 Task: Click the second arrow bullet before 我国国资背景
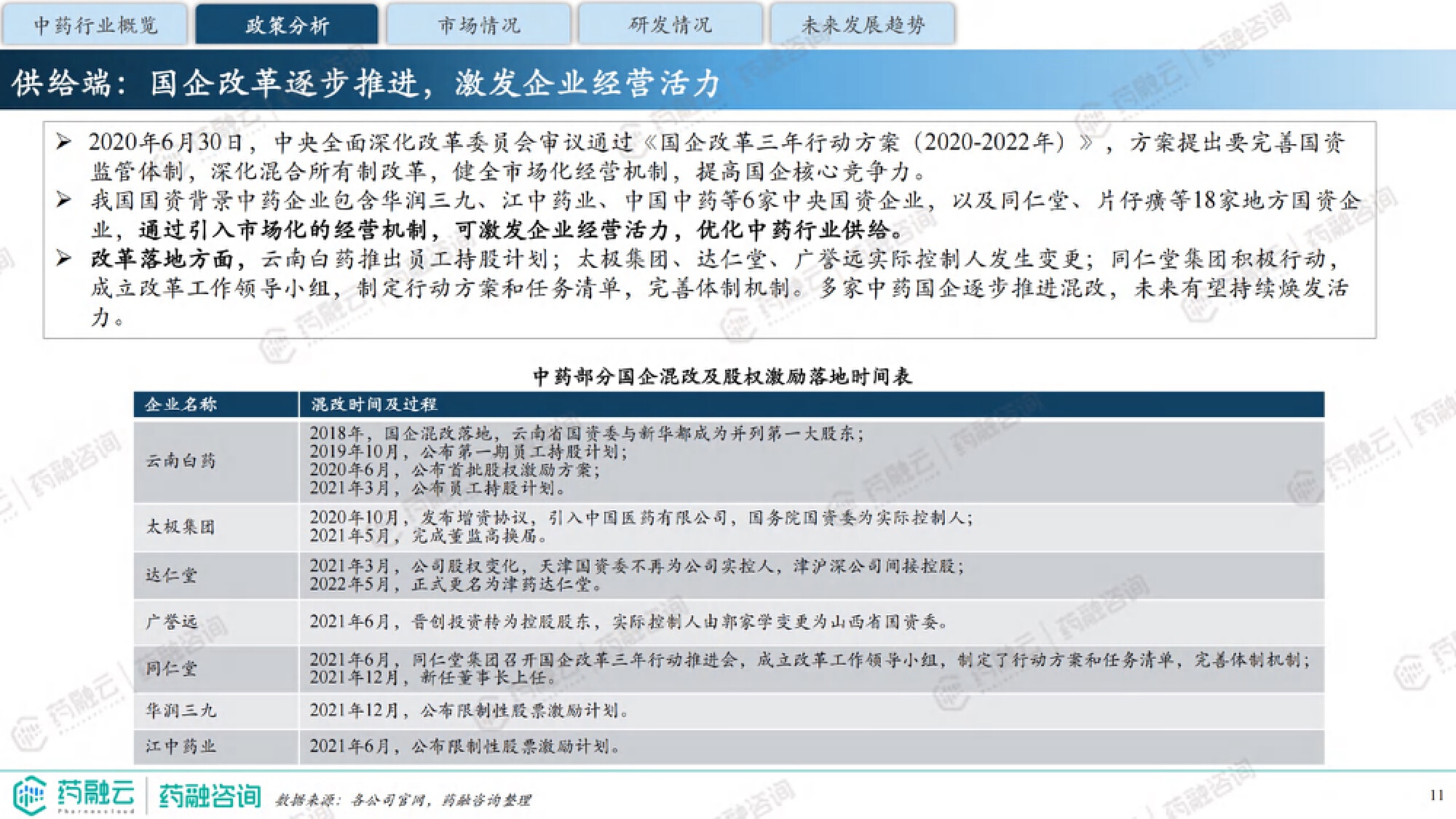click(x=64, y=199)
